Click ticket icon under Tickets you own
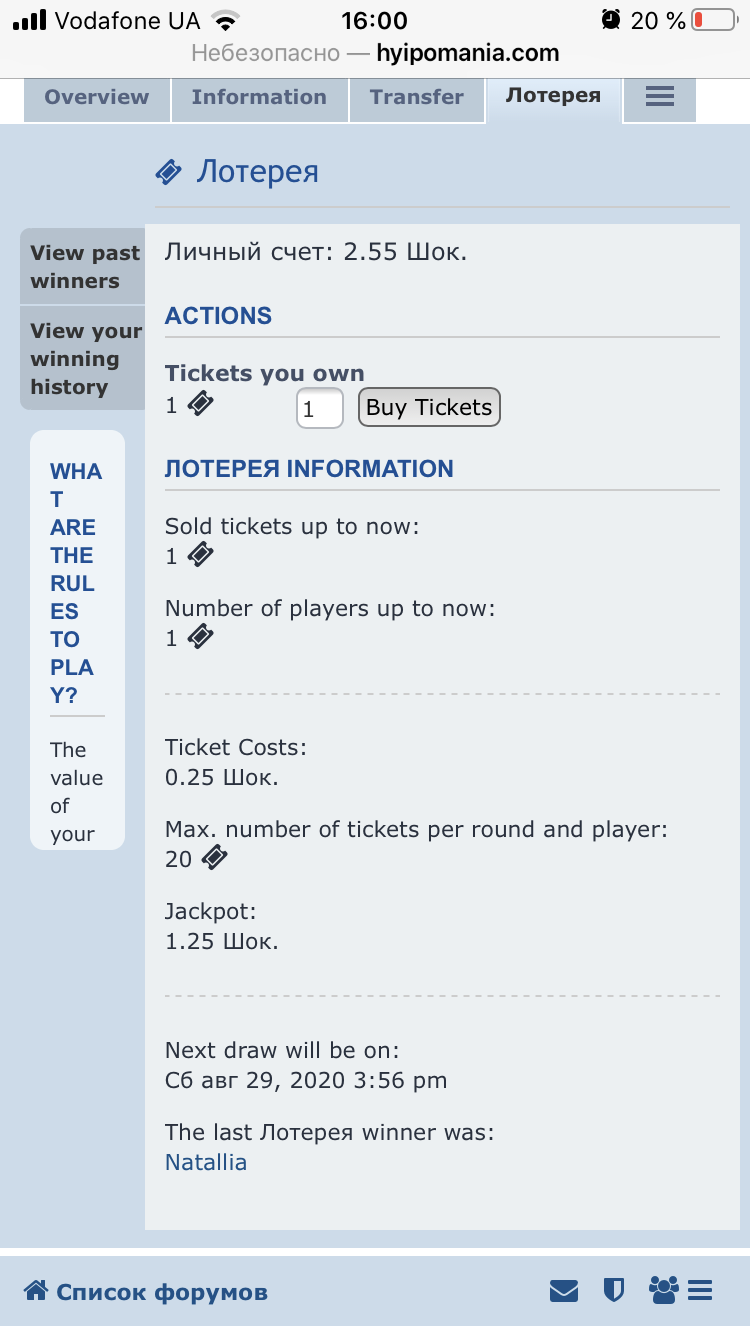 click(x=201, y=404)
